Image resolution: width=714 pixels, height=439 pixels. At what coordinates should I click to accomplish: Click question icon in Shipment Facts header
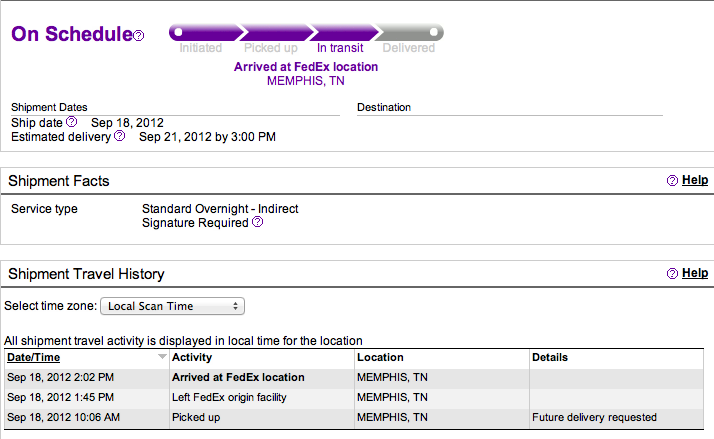(x=672, y=181)
